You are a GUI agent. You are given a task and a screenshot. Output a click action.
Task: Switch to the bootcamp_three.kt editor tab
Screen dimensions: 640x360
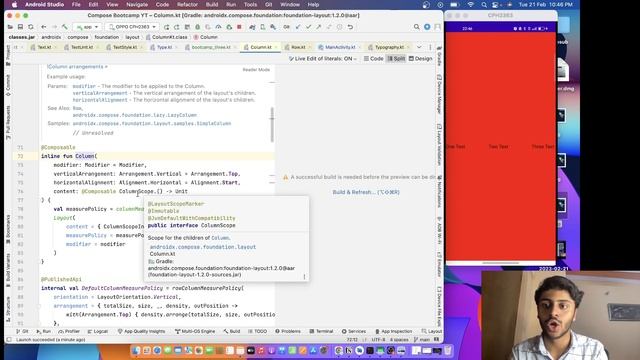pos(211,47)
